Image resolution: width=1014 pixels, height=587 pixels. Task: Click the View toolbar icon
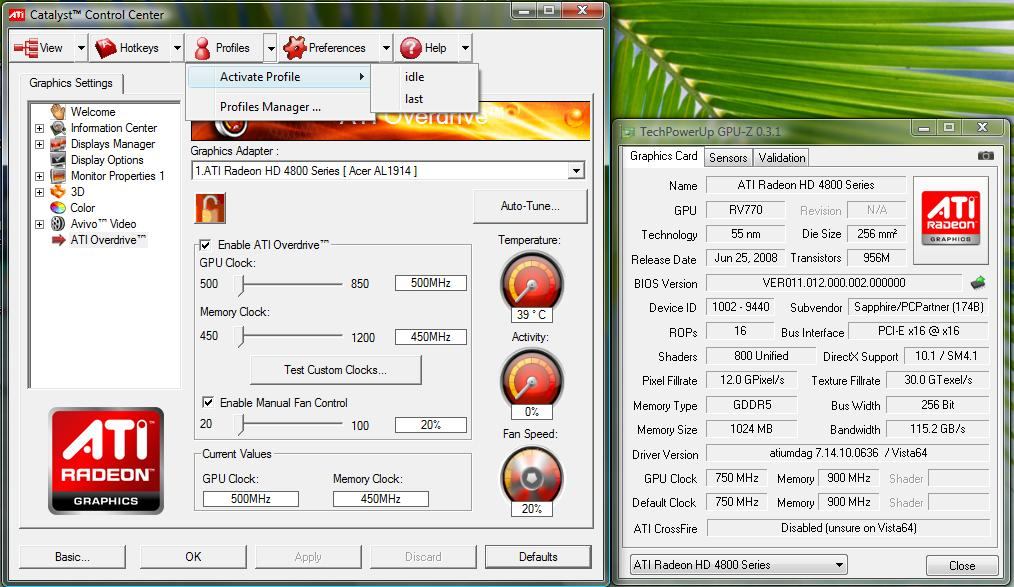(x=26, y=48)
